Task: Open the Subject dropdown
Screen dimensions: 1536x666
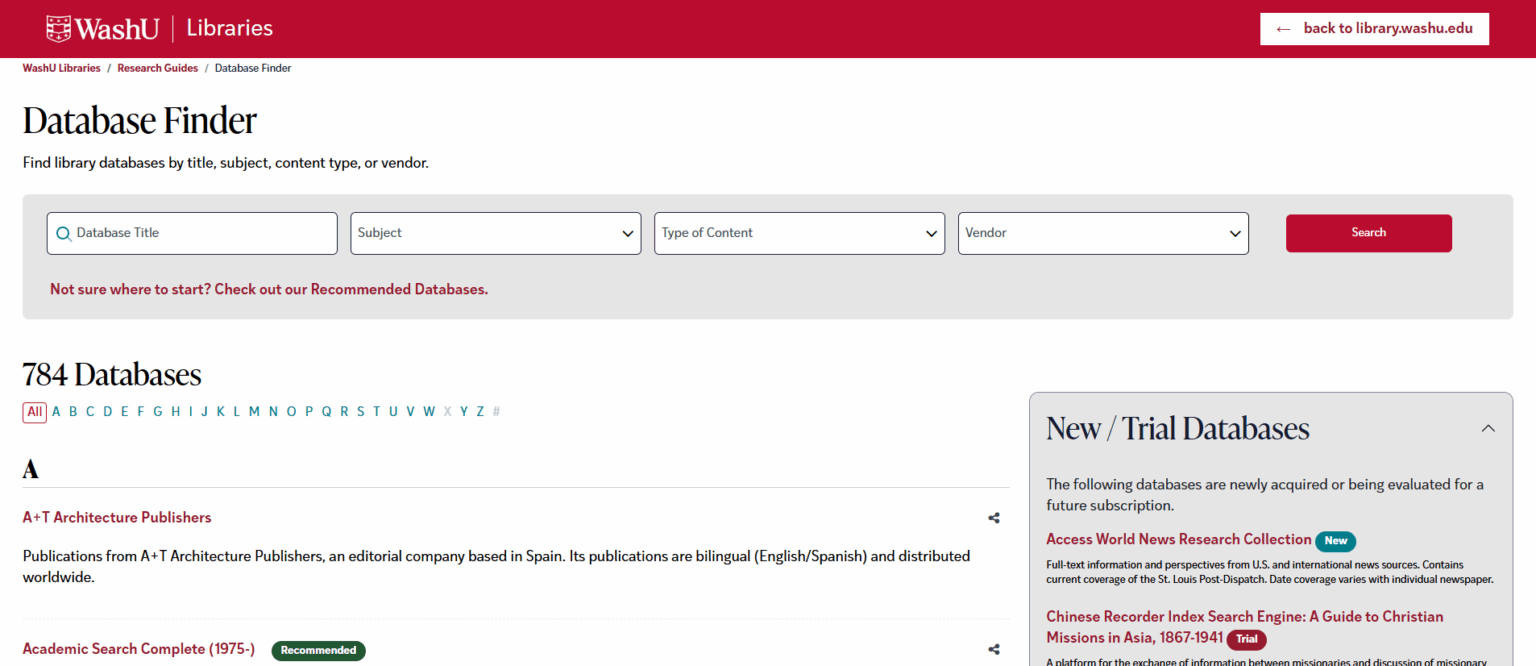Action: [495, 233]
